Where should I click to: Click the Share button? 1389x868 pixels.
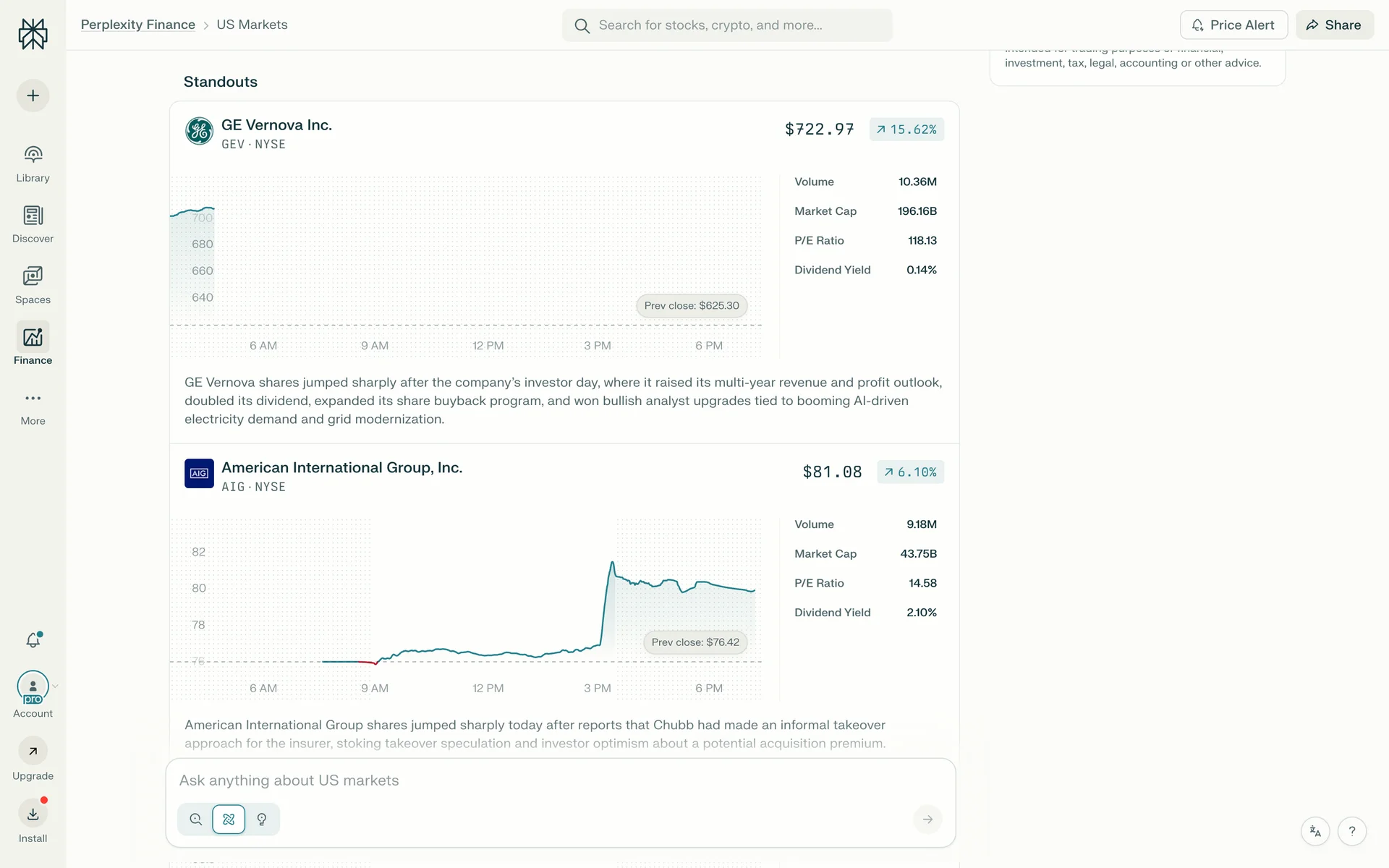pyautogui.click(x=1334, y=25)
